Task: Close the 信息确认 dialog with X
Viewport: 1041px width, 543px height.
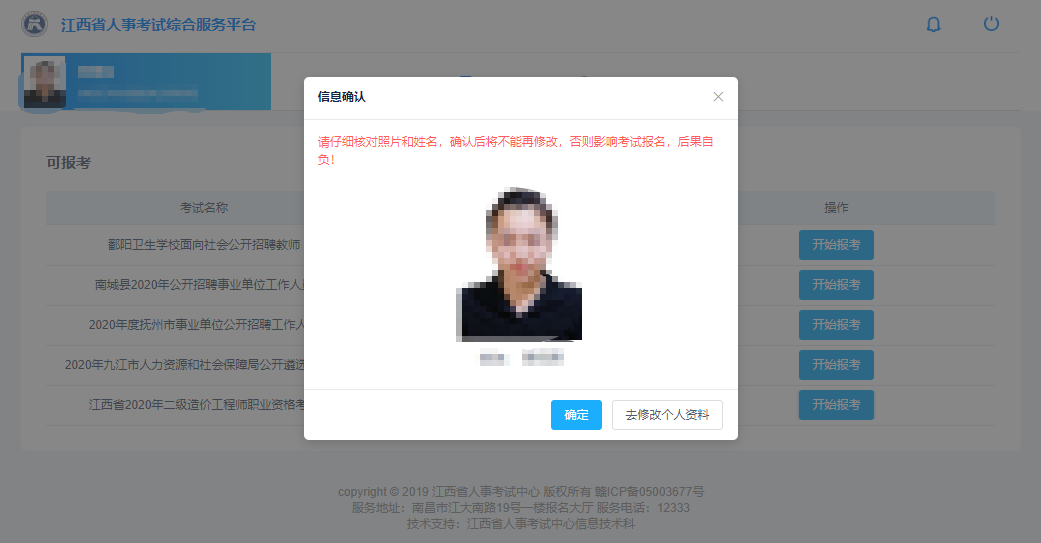Action: pyautogui.click(x=718, y=97)
